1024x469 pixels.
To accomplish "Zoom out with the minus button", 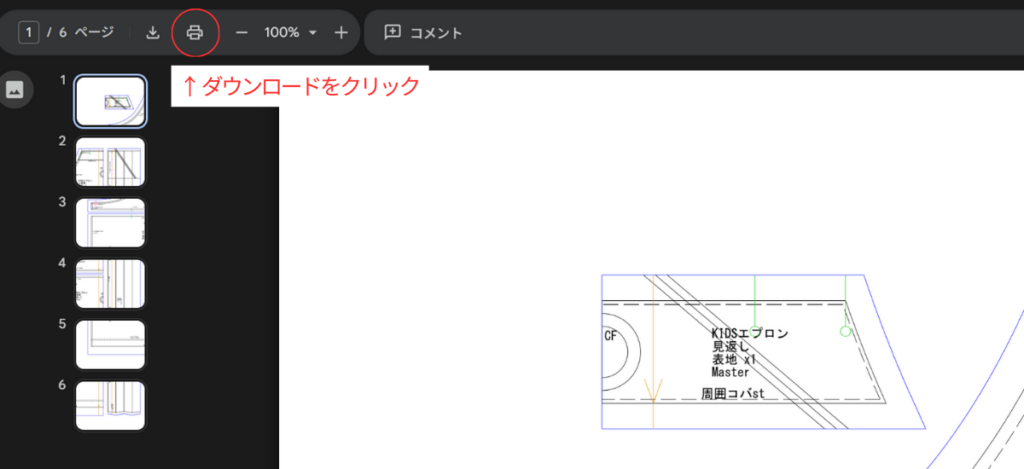I will tap(241, 33).
